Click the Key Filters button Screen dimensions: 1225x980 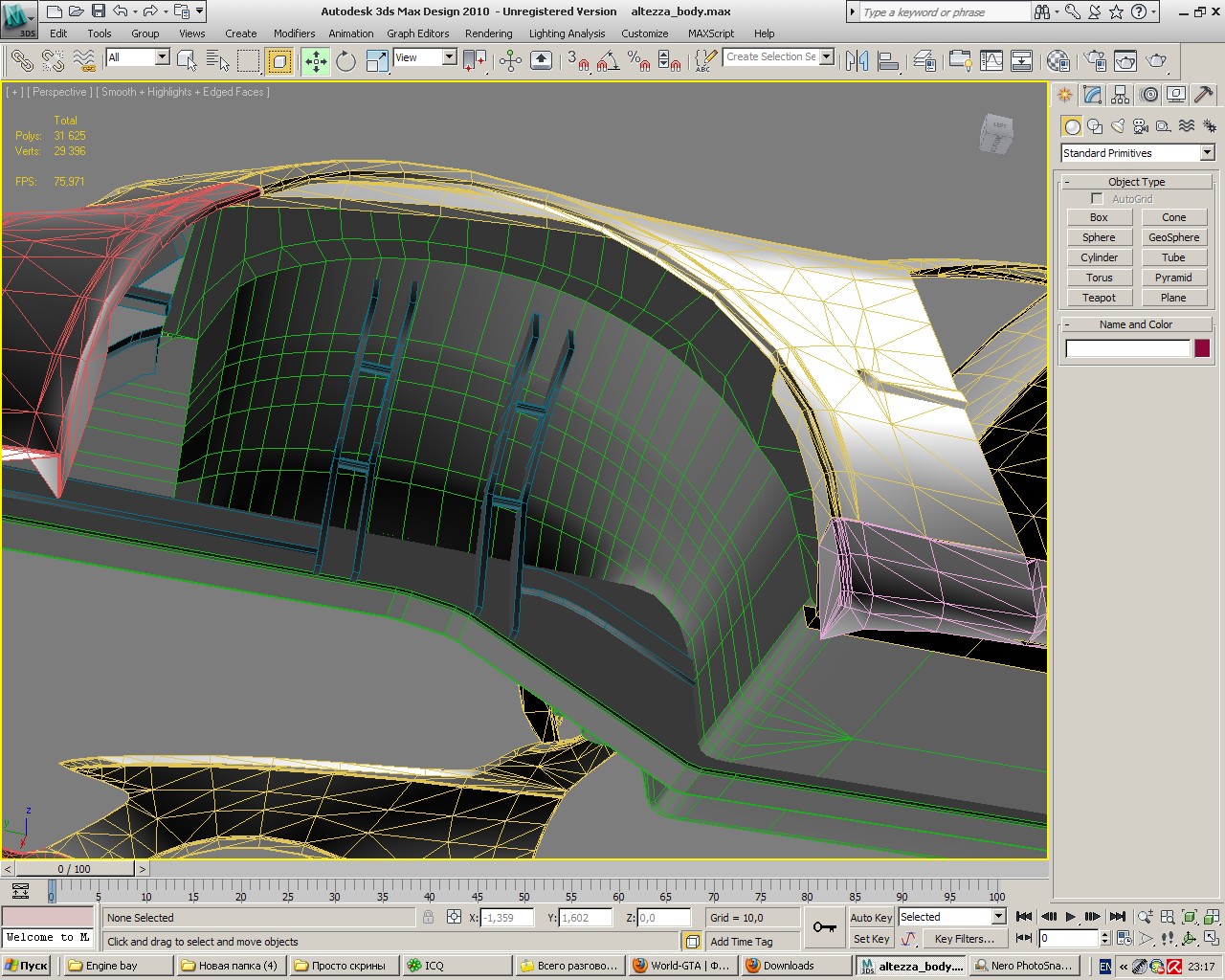click(964, 939)
